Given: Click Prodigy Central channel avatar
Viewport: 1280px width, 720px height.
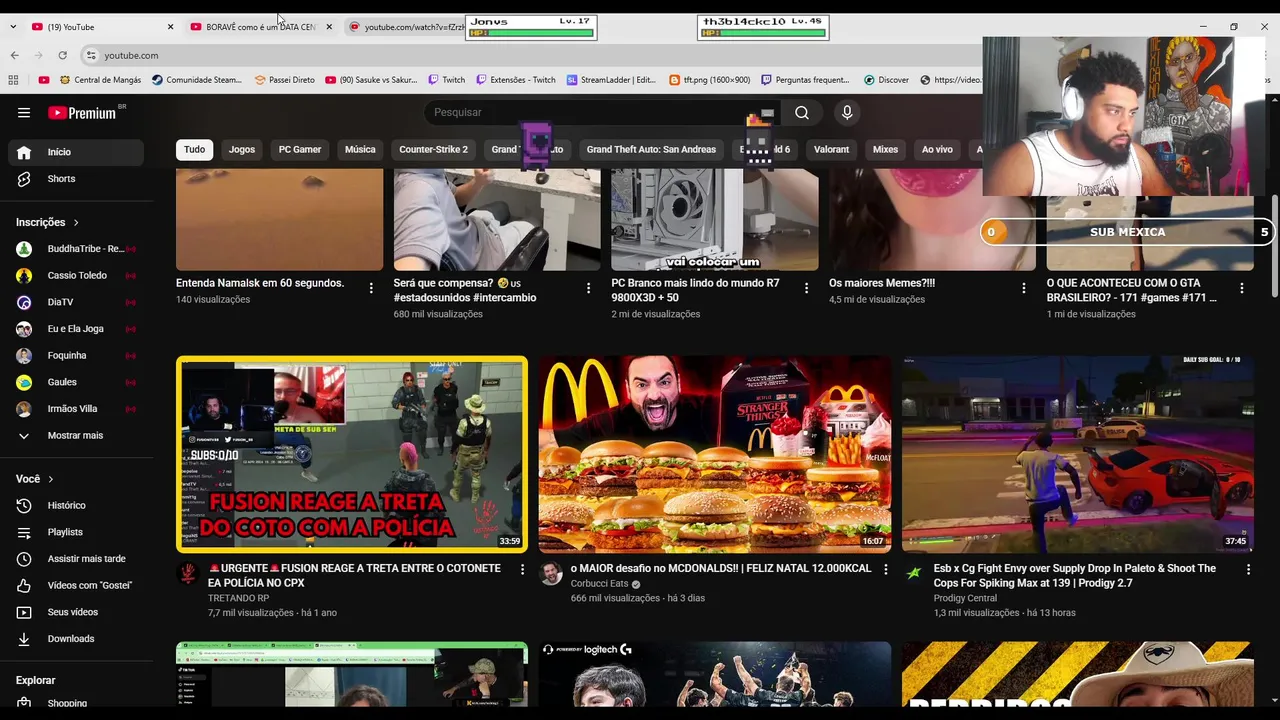Looking at the screenshot, I should click(914, 573).
